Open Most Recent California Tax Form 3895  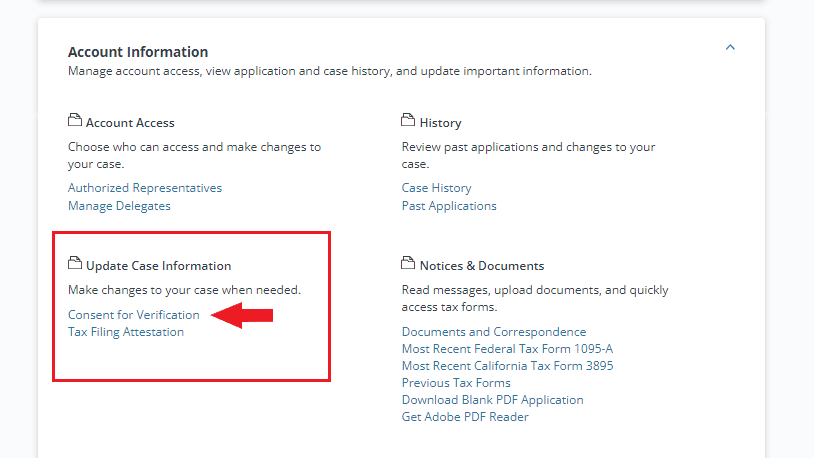pos(507,366)
